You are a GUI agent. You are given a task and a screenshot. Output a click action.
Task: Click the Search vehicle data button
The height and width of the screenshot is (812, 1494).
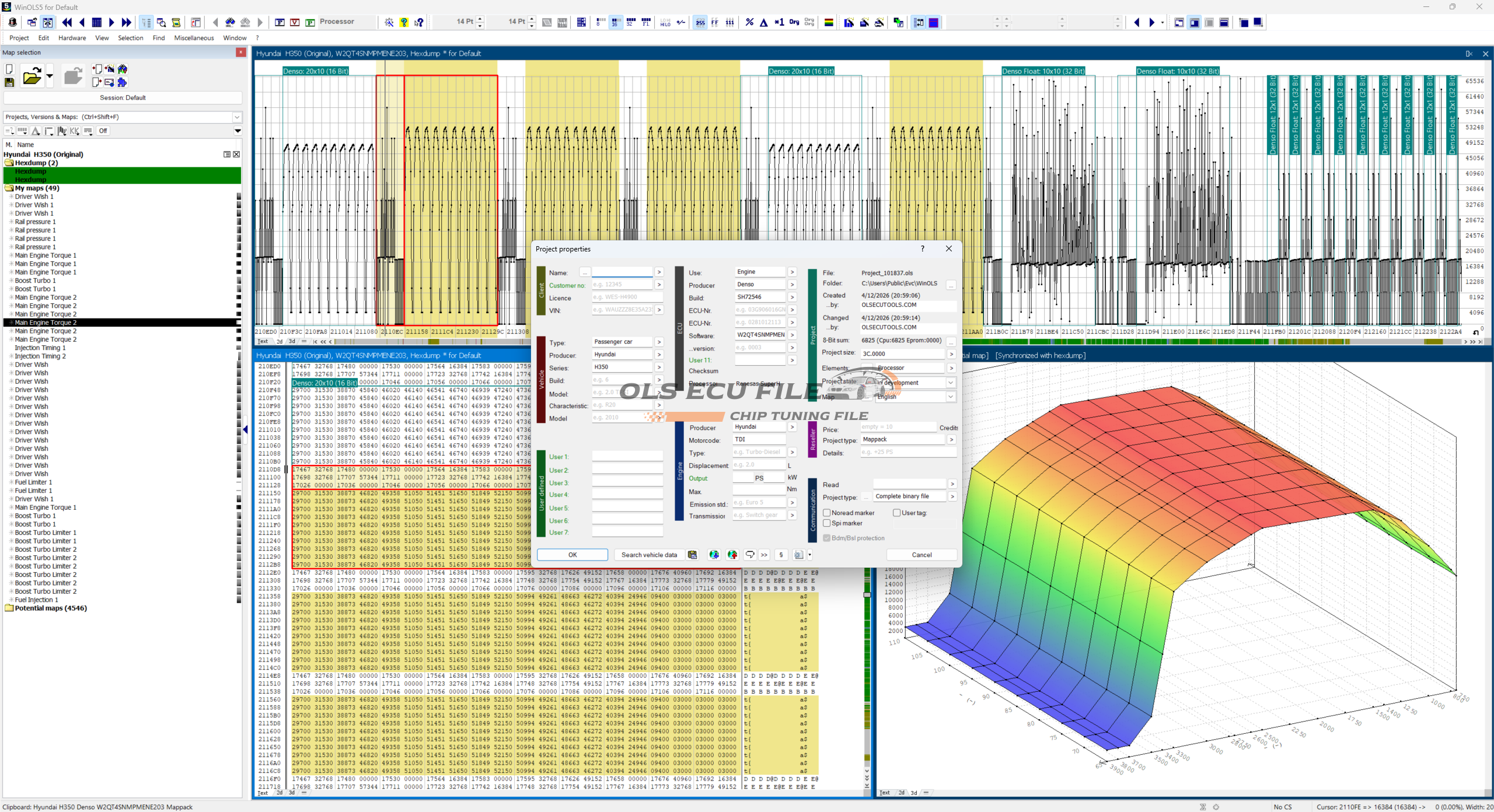pos(649,555)
